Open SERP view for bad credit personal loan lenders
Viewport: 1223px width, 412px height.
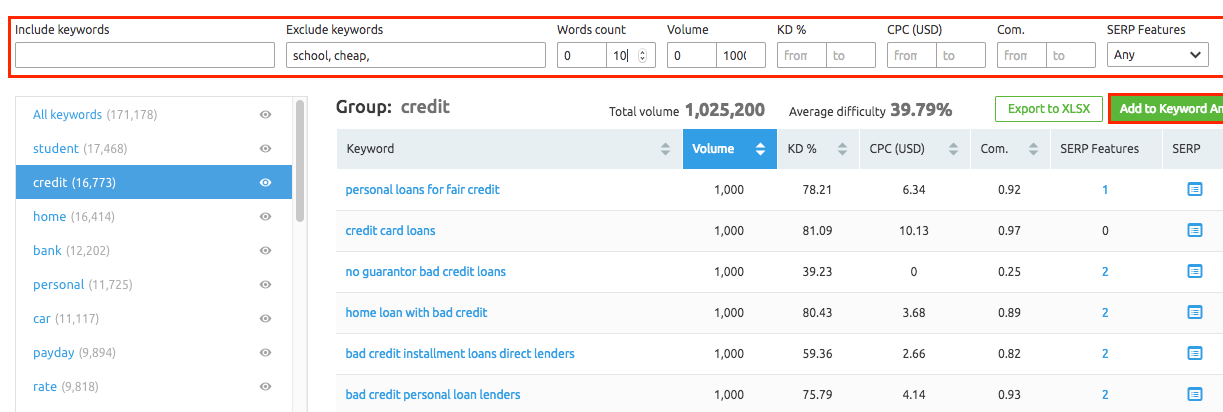coord(1194,394)
